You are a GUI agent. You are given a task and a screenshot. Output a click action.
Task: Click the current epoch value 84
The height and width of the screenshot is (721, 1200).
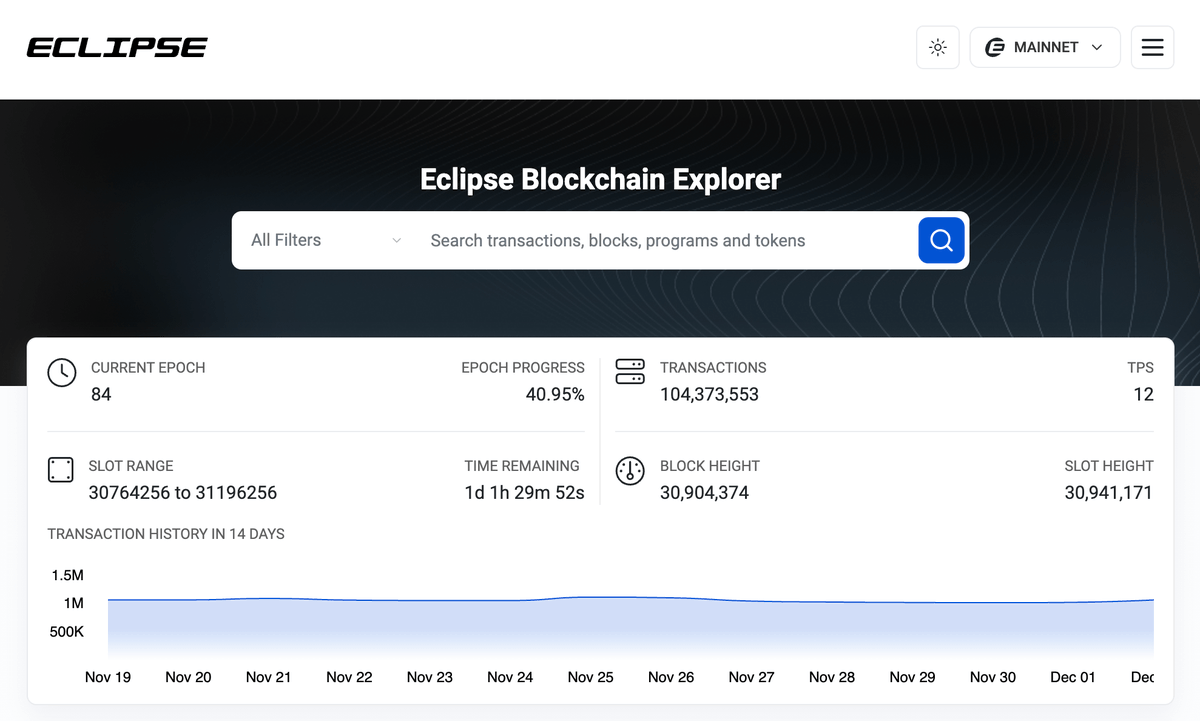coord(101,394)
